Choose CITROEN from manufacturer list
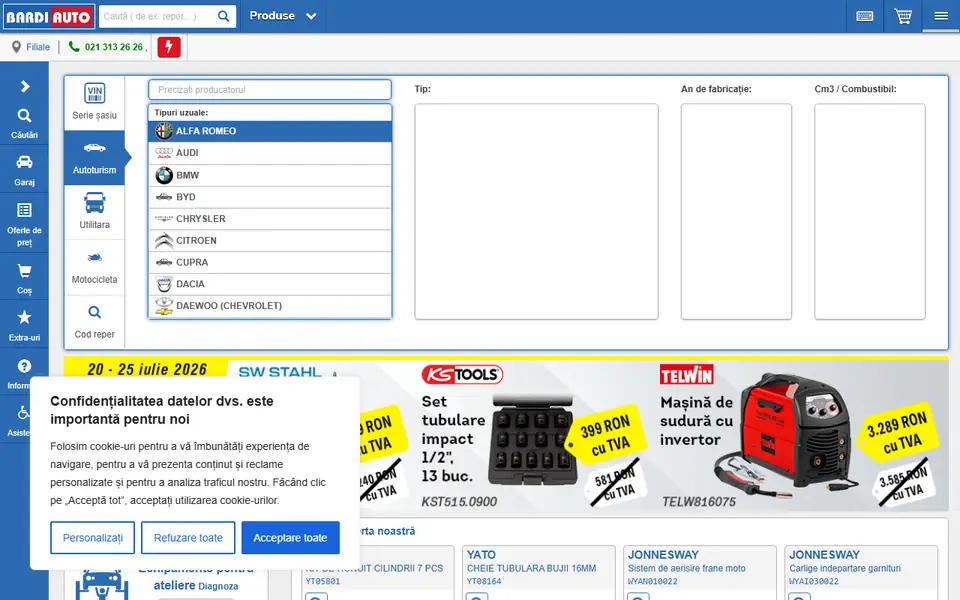Screen dimensions: 960x600 (270, 241)
